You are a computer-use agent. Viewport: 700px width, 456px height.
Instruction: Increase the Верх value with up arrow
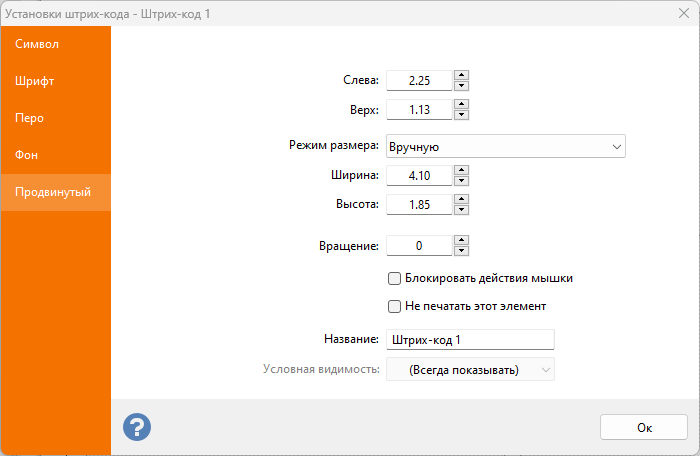[461, 104]
